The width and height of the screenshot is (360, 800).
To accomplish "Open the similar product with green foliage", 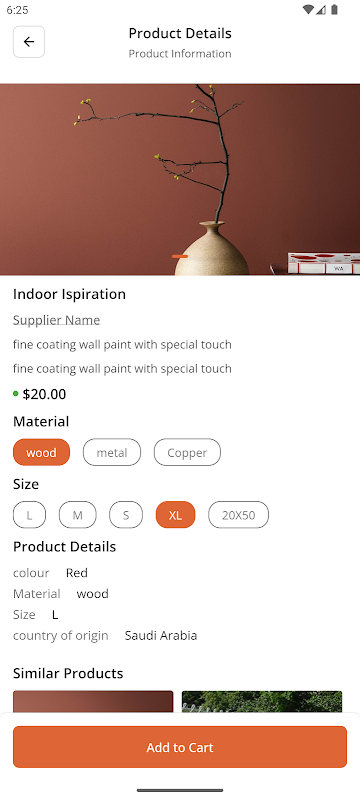I will pyautogui.click(x=262, y=702).
